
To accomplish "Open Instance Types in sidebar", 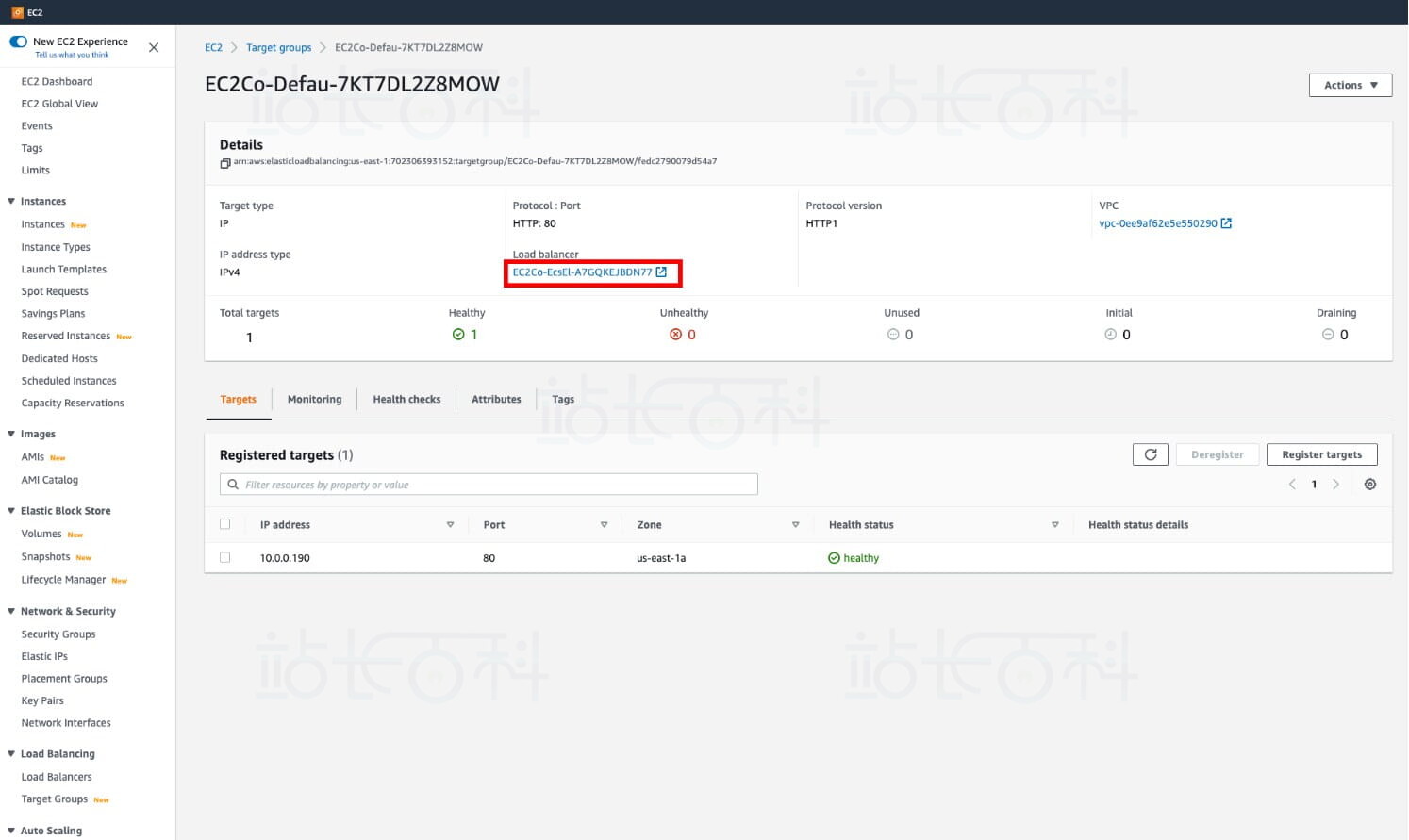I will click(56, 247).
